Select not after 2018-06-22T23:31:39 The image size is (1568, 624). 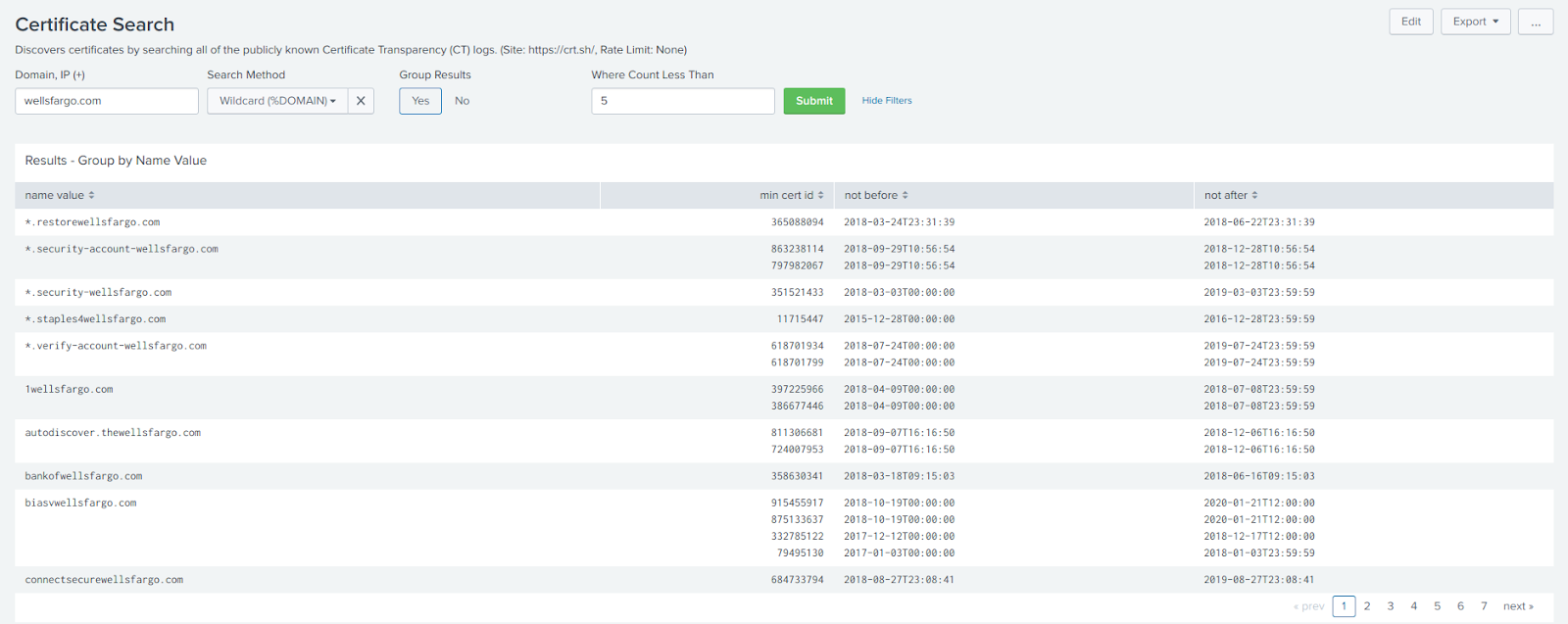pyautogui.click(x=1259, y=222)
